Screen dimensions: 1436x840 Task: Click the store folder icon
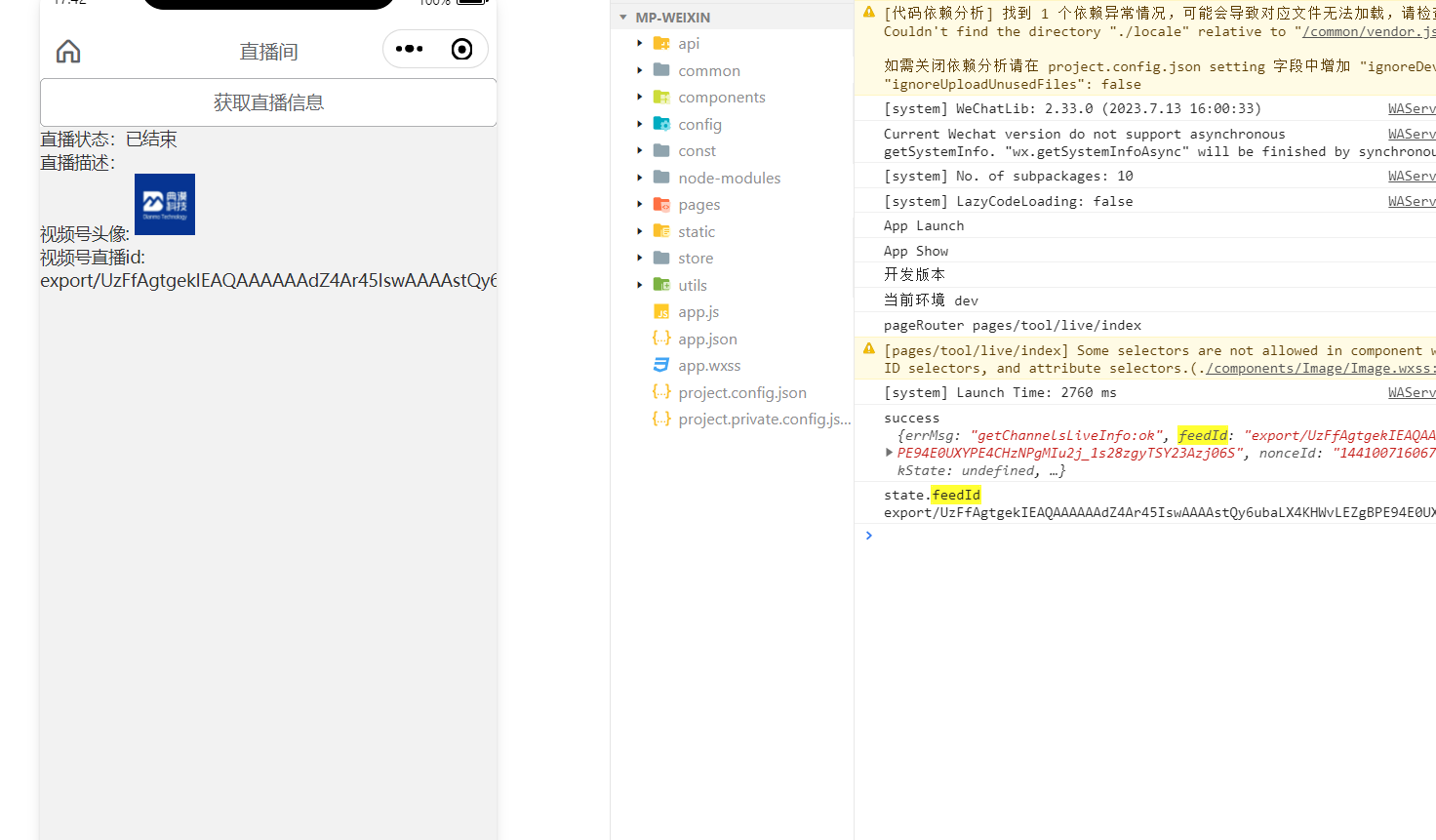tap(661, 258)
